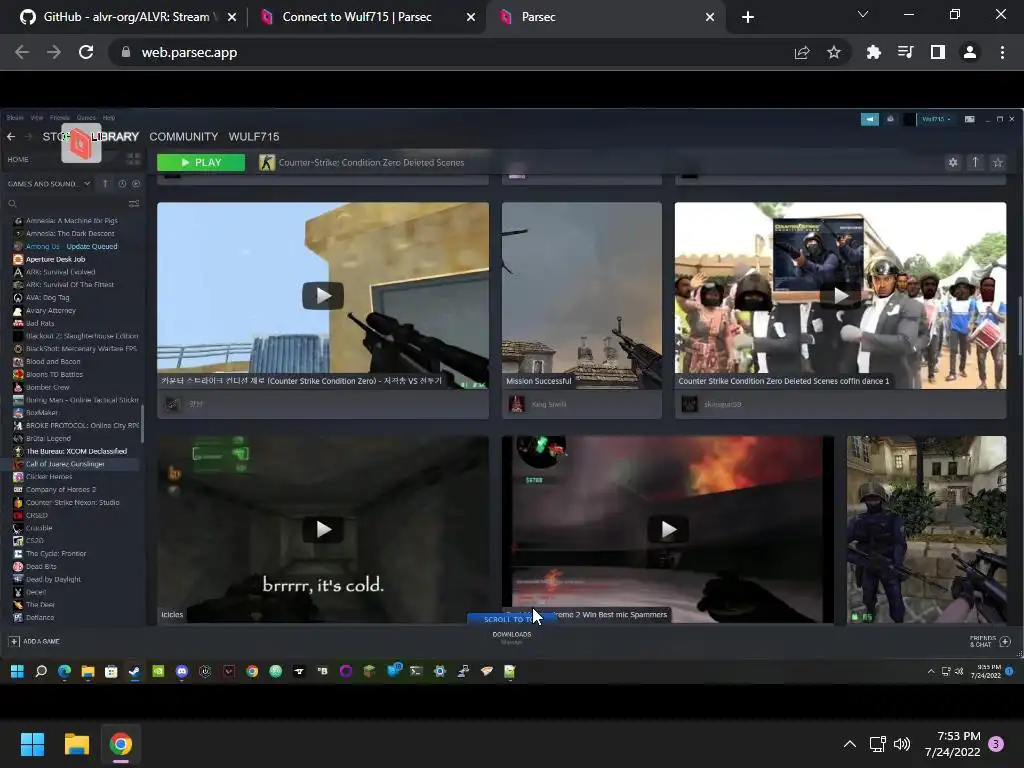Click remote taskbar search icon
Screen dimensions: 1024x768
tap(40, 671)
